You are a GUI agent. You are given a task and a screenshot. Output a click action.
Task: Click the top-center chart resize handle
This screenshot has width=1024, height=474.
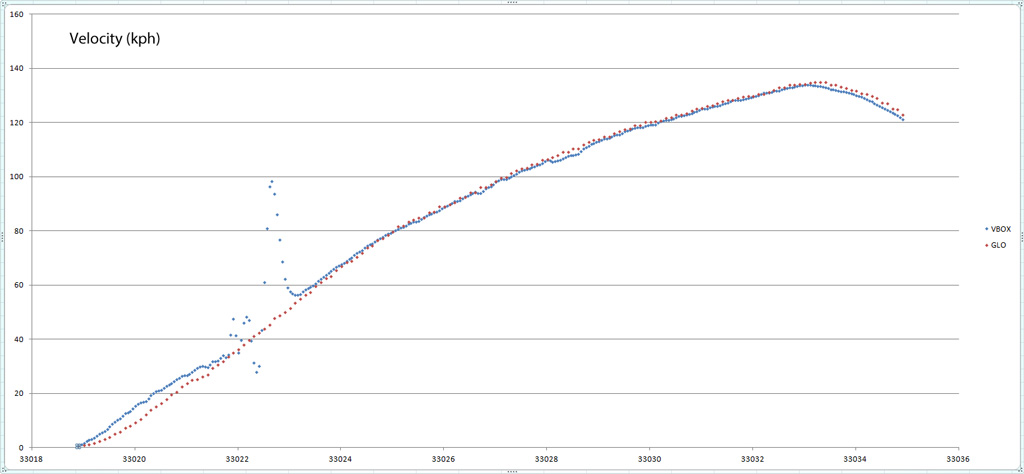click(512, 2)
